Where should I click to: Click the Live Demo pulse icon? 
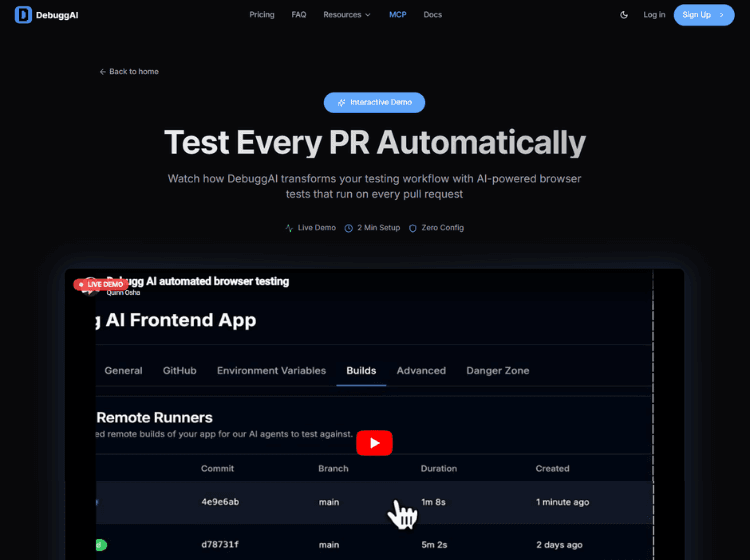click(289, 228)
